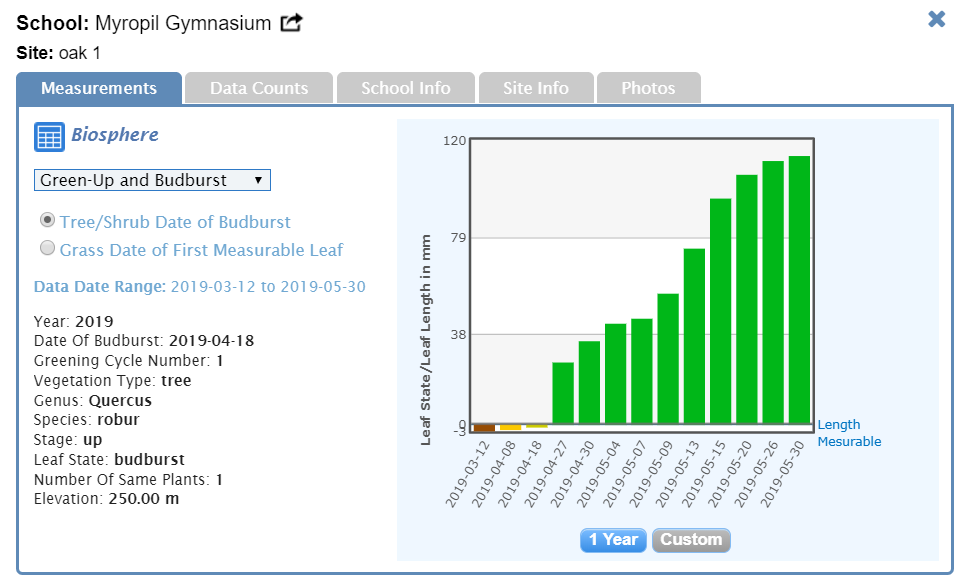
Task: Click the Length Mesurable legend label
Action: (849, 433)
